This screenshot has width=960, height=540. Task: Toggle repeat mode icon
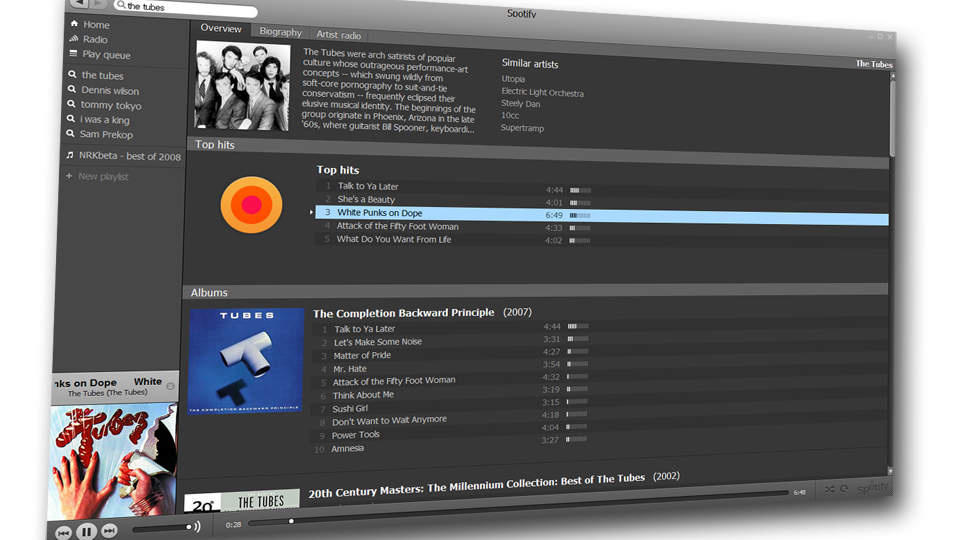(x=844, y=489)
